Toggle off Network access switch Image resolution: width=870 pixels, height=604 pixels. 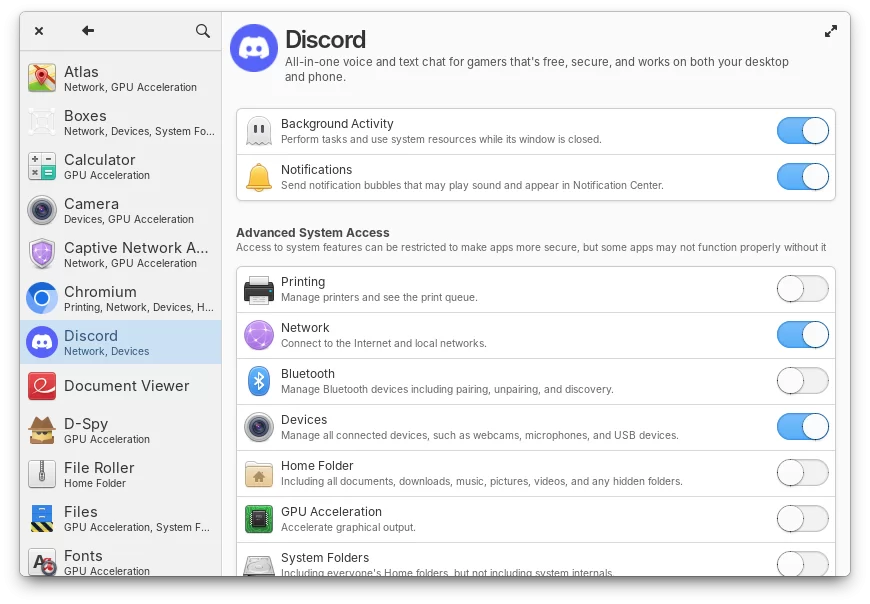[x=802, y=335]
